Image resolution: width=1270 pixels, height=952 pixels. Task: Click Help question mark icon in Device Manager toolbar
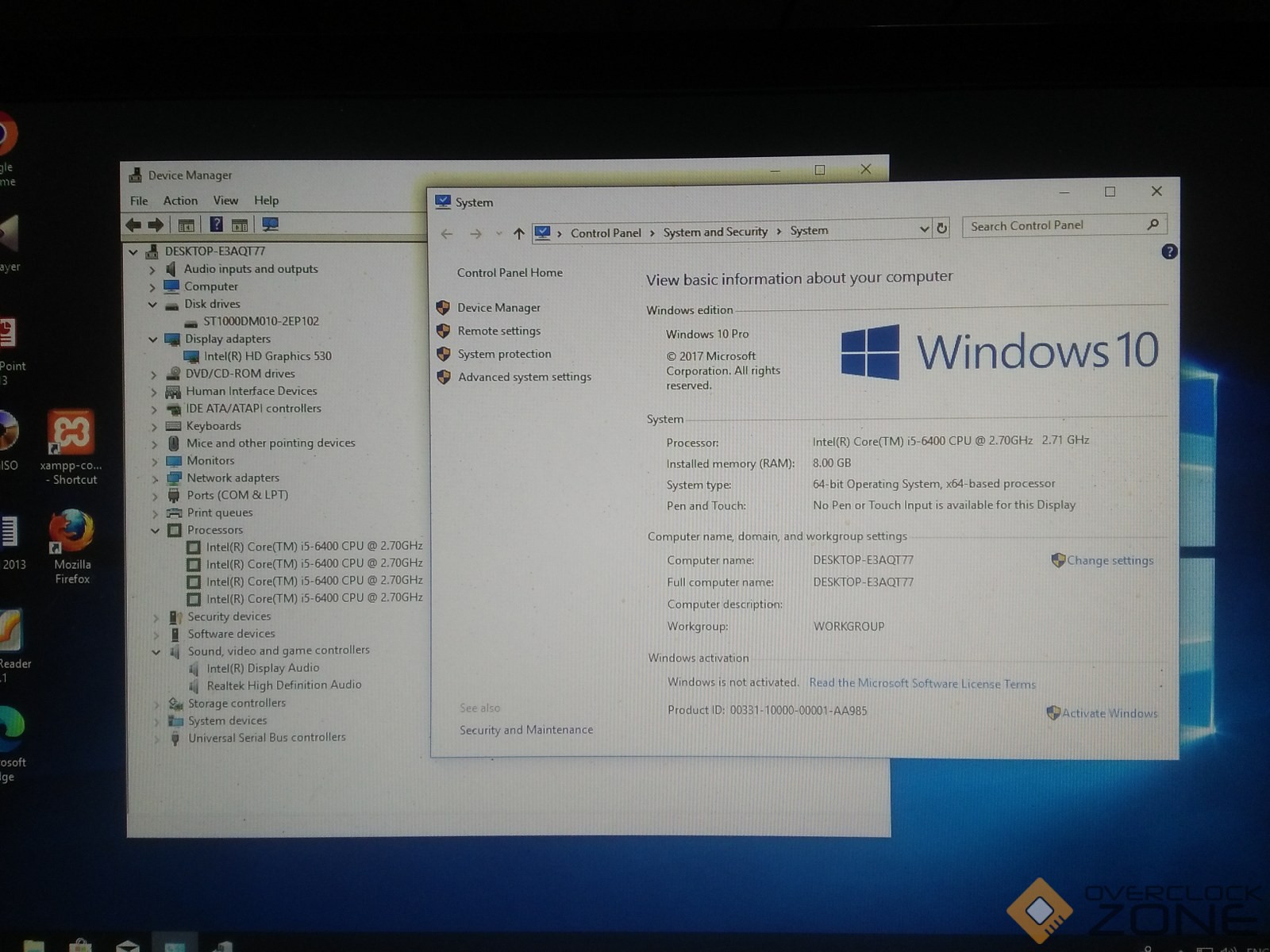point(216,225)
